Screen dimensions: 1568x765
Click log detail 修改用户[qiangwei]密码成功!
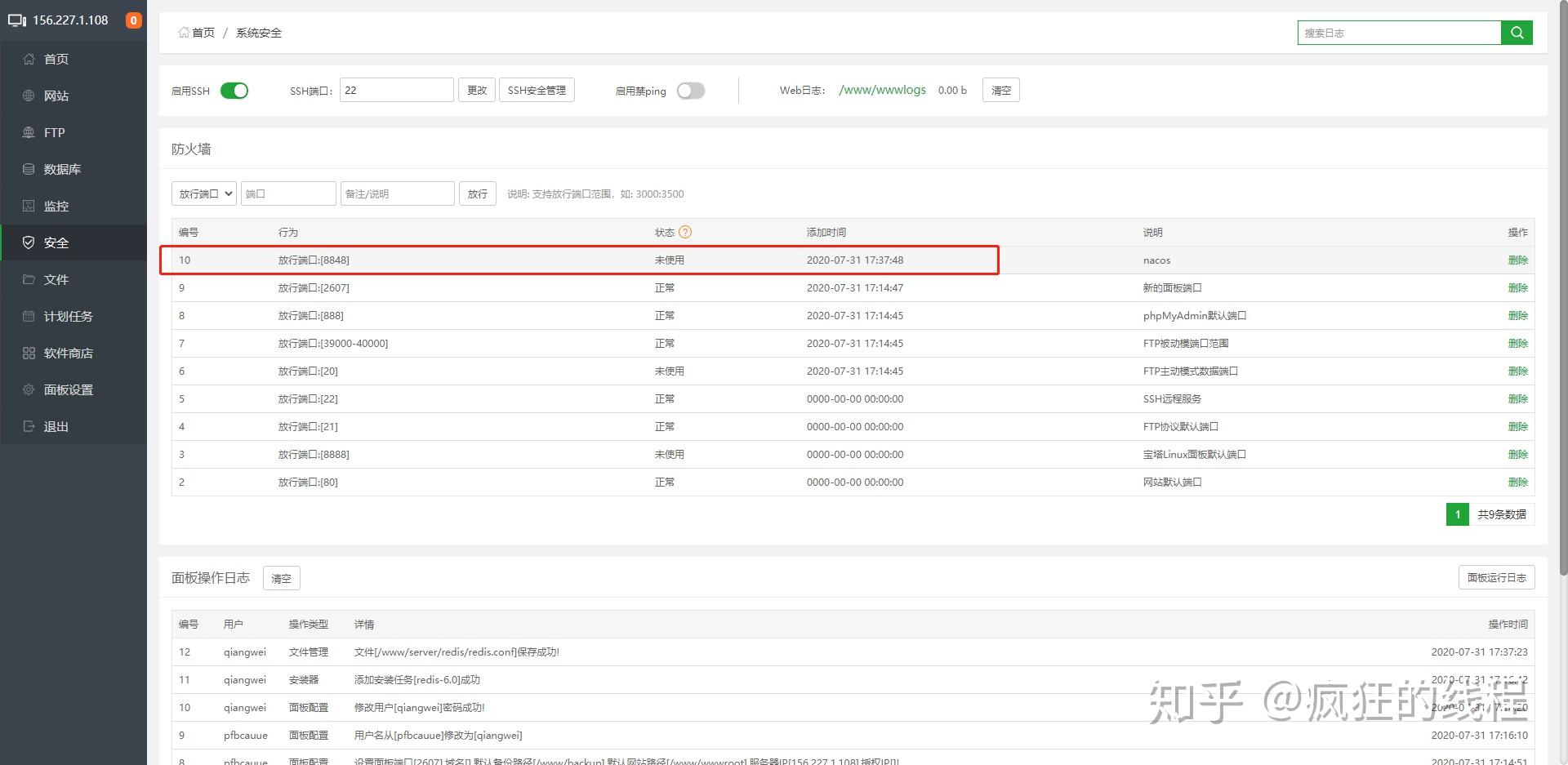click(x=420, y=707)
